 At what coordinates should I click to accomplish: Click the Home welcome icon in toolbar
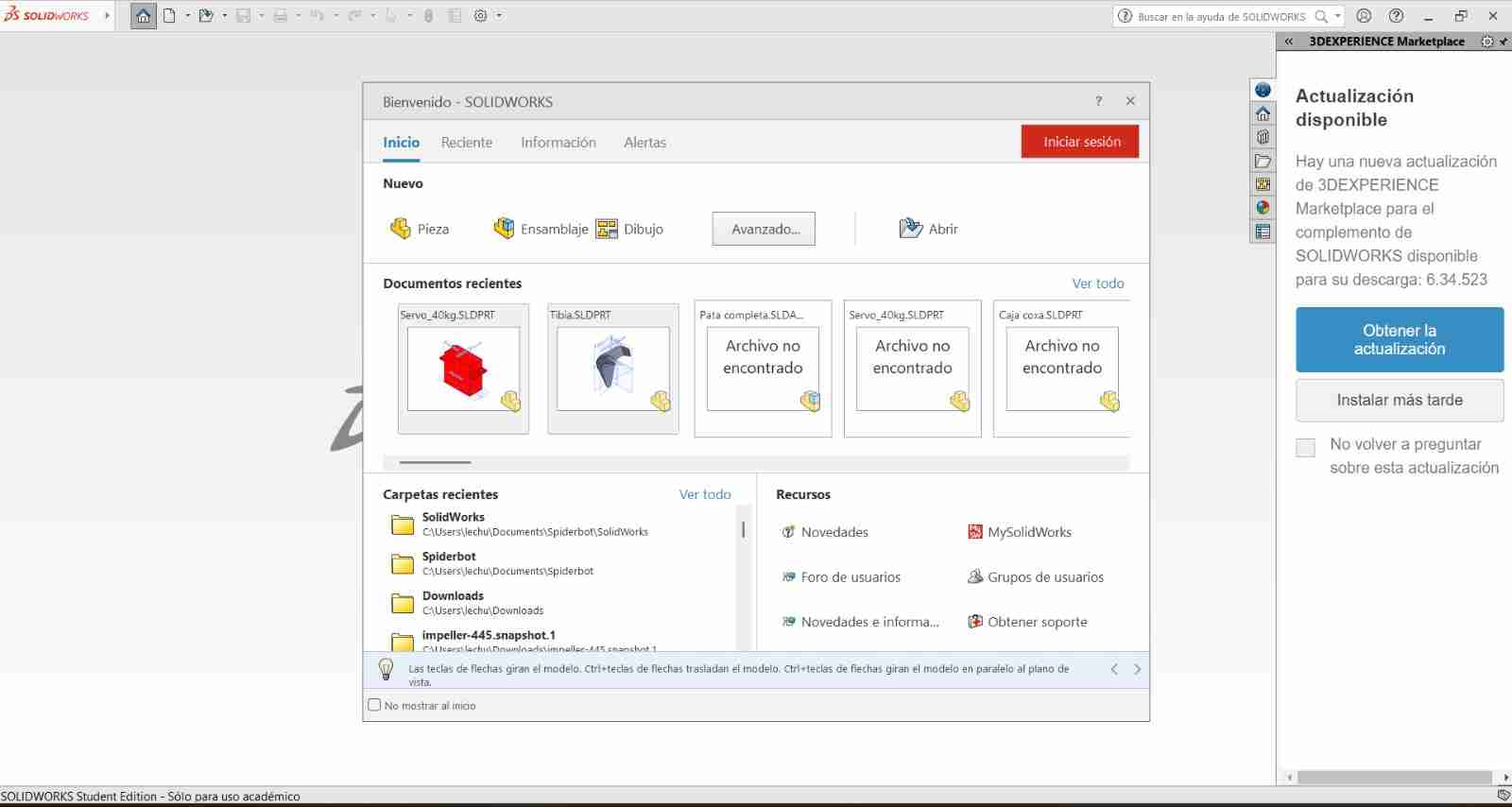coord(144,16)
